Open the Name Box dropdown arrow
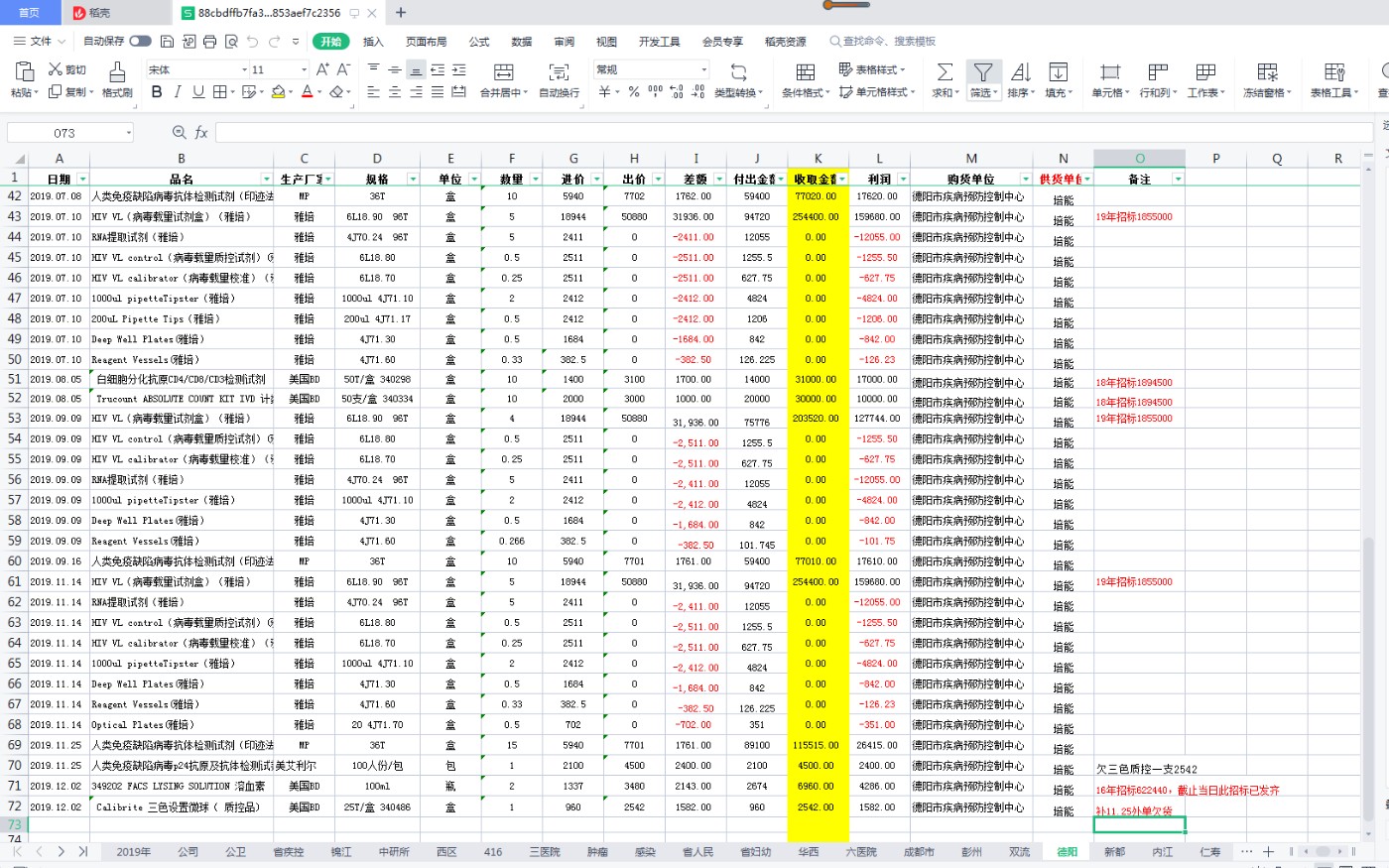 point(128,133)
